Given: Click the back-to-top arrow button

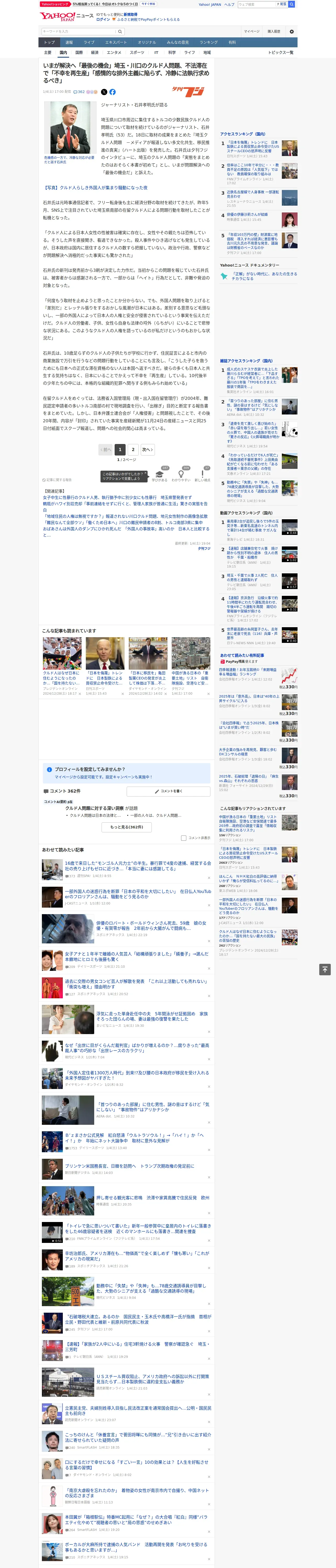Looking at the screenshot, I should pyautogui.click(x=324, y=970).
